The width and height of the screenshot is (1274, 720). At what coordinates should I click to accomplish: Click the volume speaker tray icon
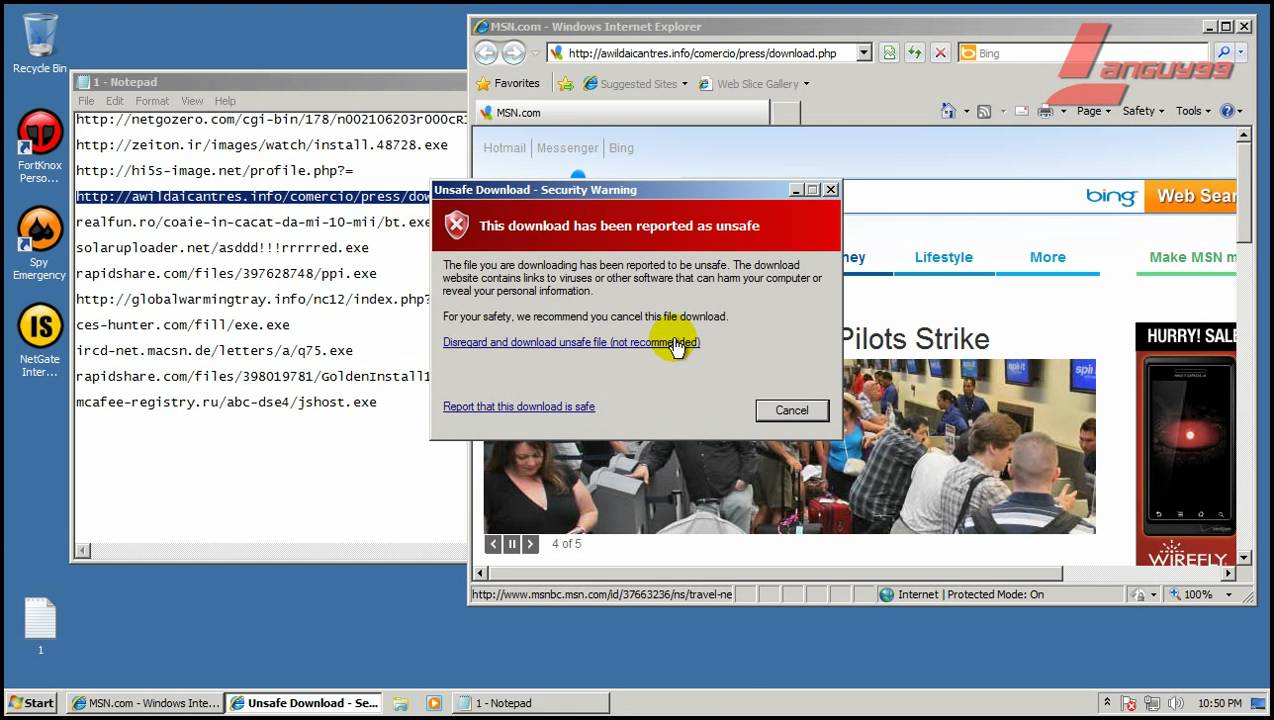(x=1175, y=703)
